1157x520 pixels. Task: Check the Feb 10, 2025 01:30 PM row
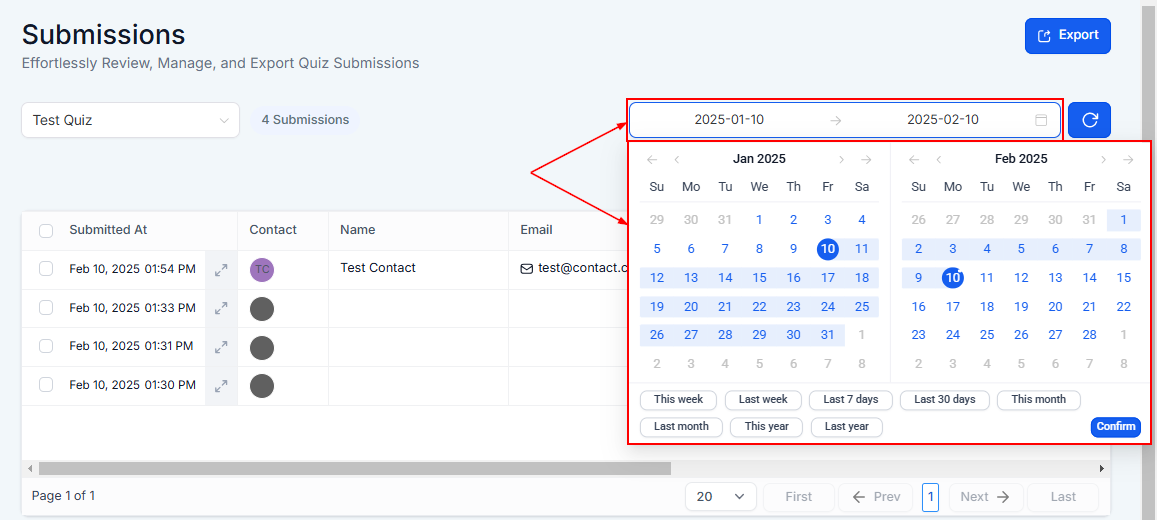(x=46, y=384)
